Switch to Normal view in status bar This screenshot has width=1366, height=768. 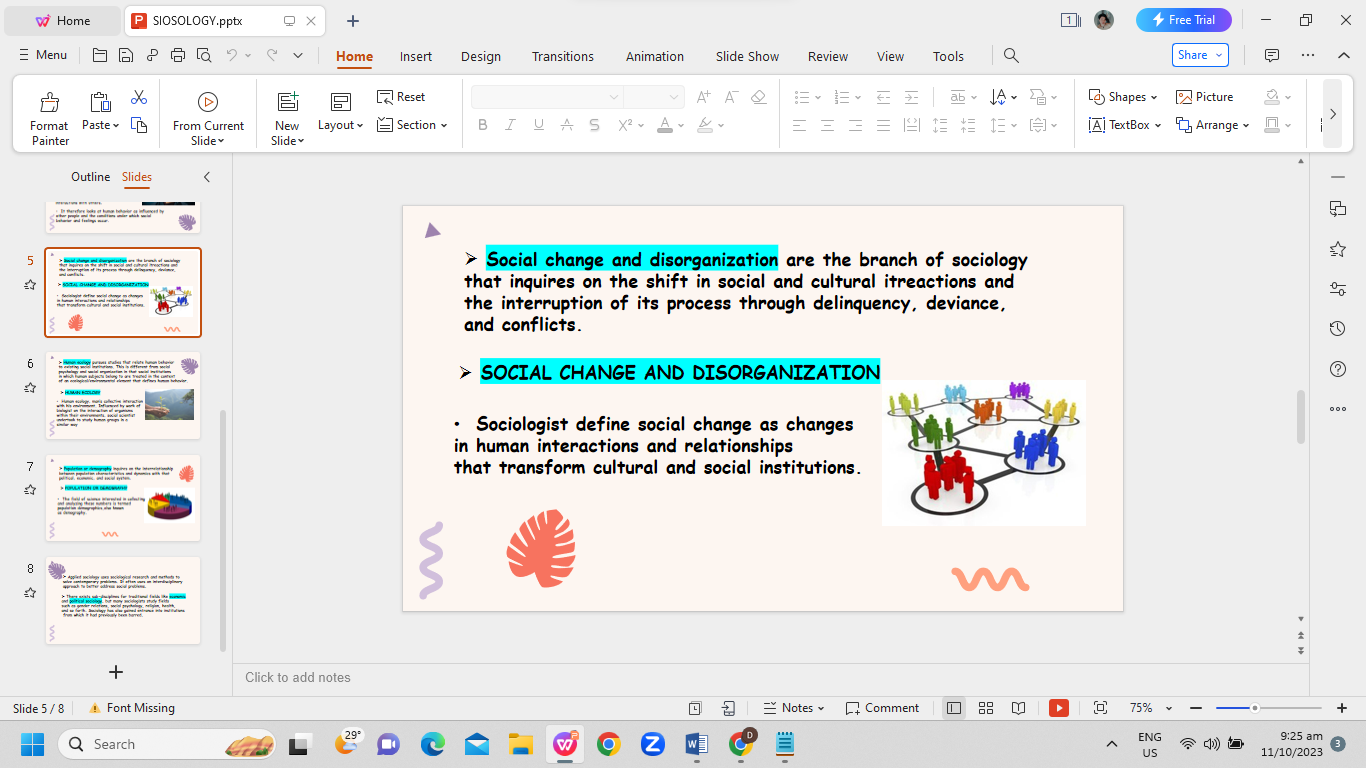(x=954, y=708)
